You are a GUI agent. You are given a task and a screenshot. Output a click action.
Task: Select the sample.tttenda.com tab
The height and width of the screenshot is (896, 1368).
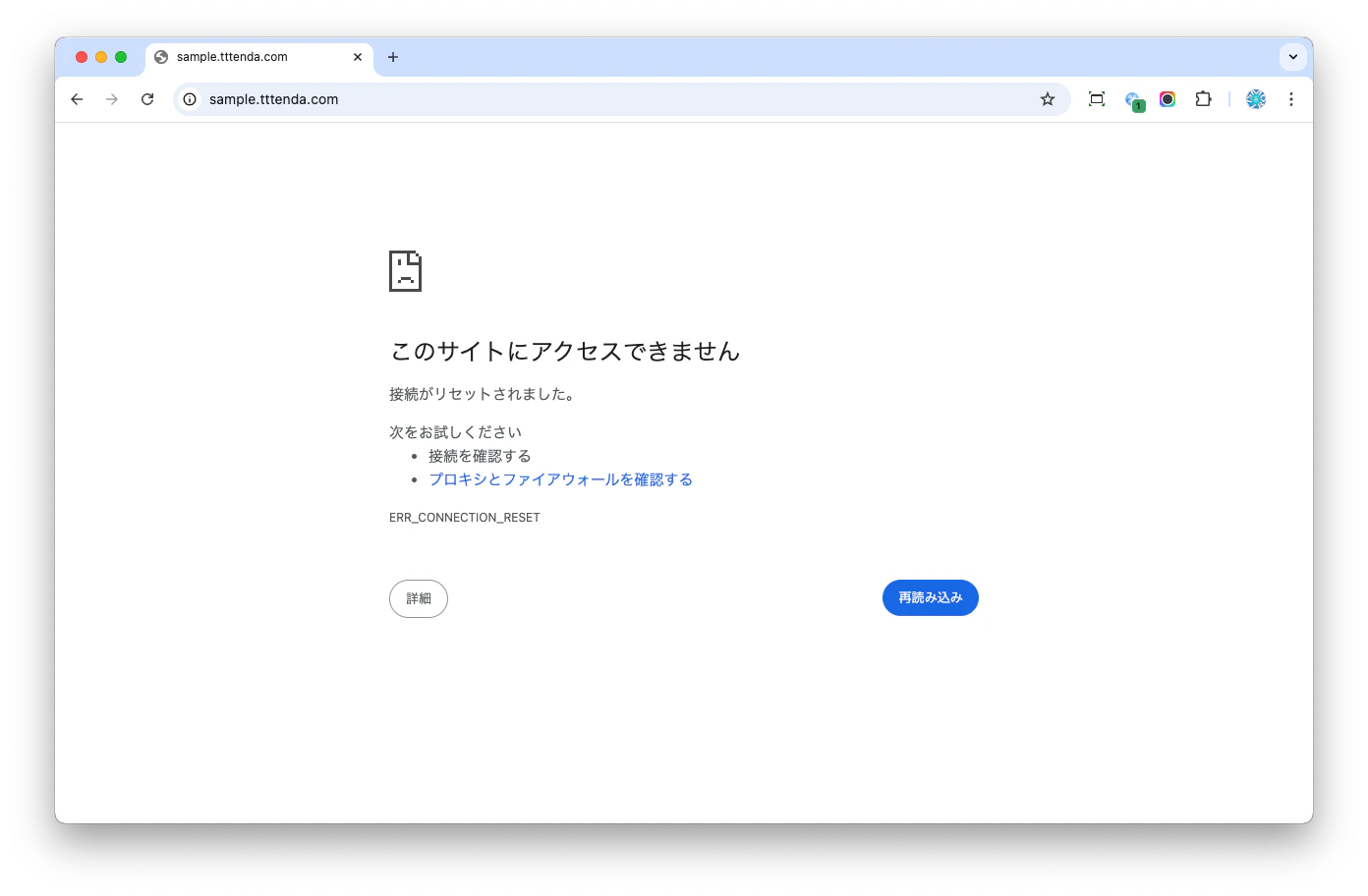point(246,57)
